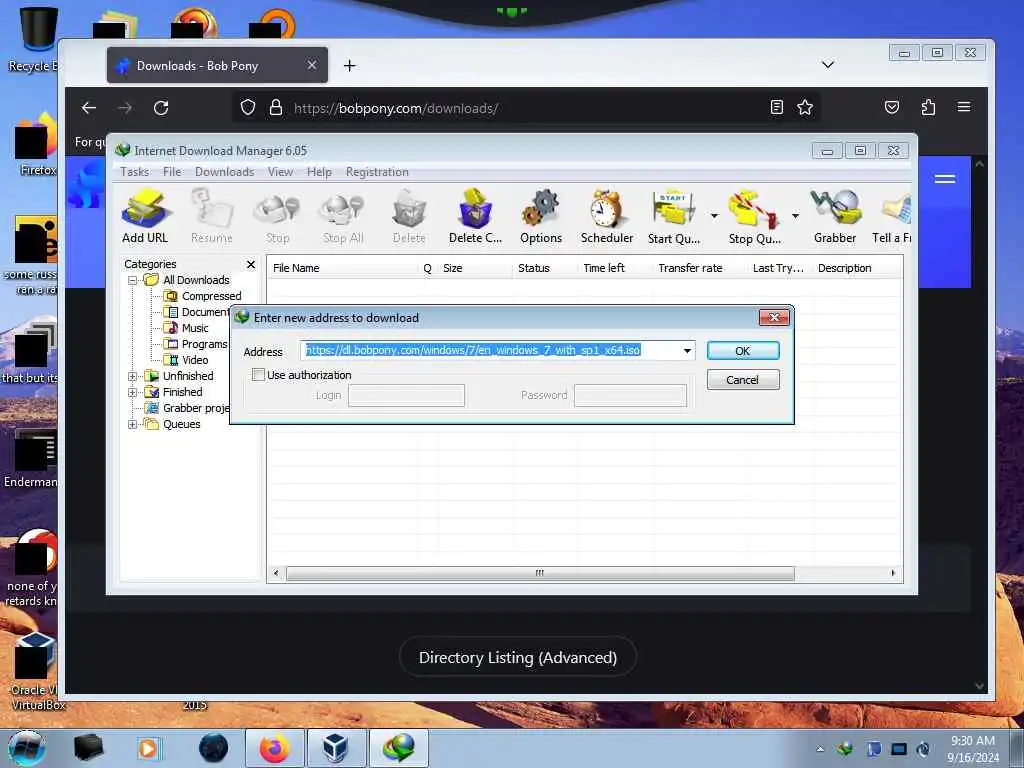
Task: Expand the Finished category node
Action: pos(133,392)
